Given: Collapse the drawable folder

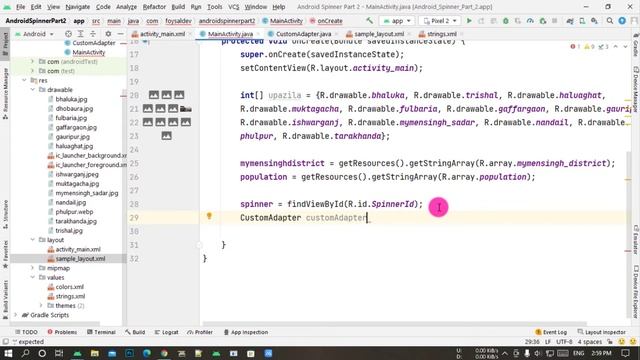Looking at the screenshot, I should (33, 90).
